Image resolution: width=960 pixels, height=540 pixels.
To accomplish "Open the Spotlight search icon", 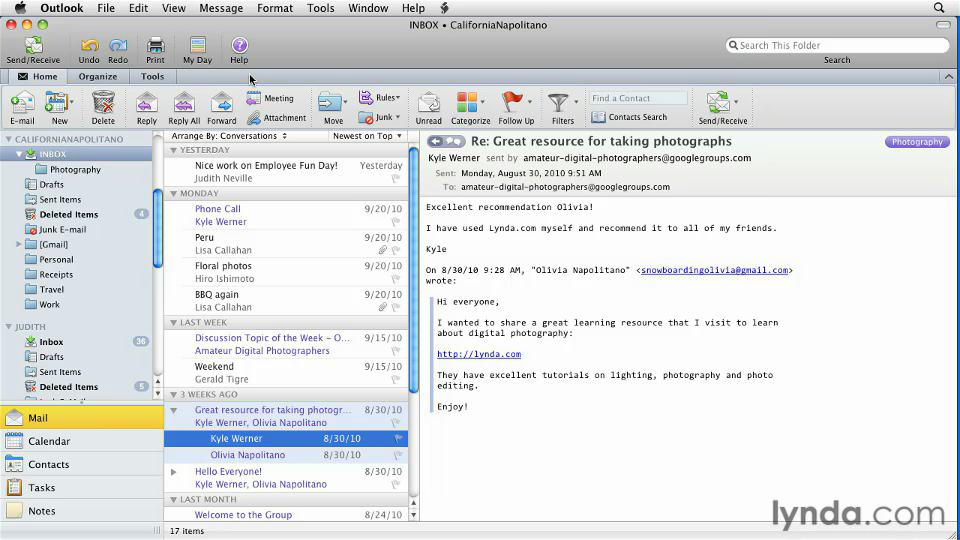I will click(x=939, y=8).
